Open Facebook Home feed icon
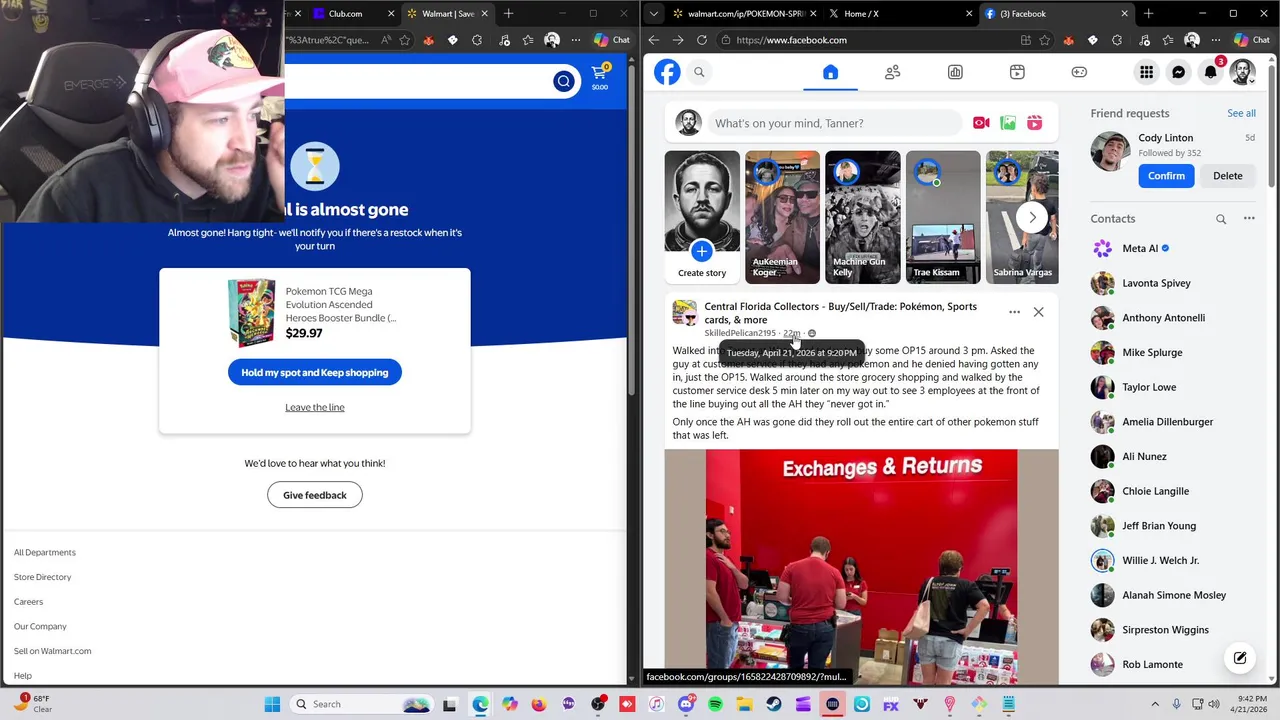Image resolution: width=1280 pixels, height=720 pixels. (x=830, y=72)
